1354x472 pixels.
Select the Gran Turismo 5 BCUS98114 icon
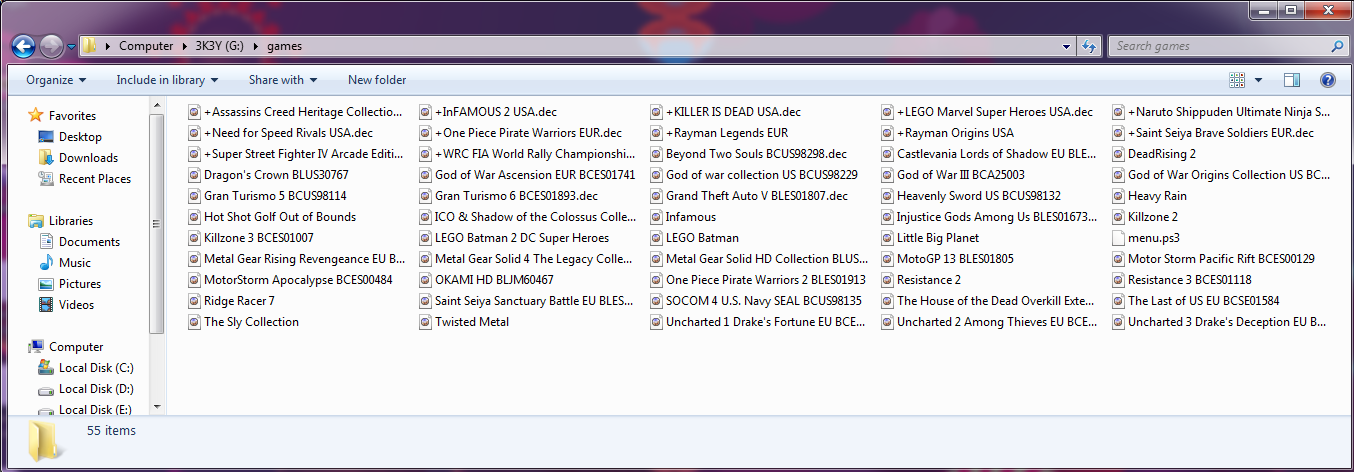(x=194, y=196)
